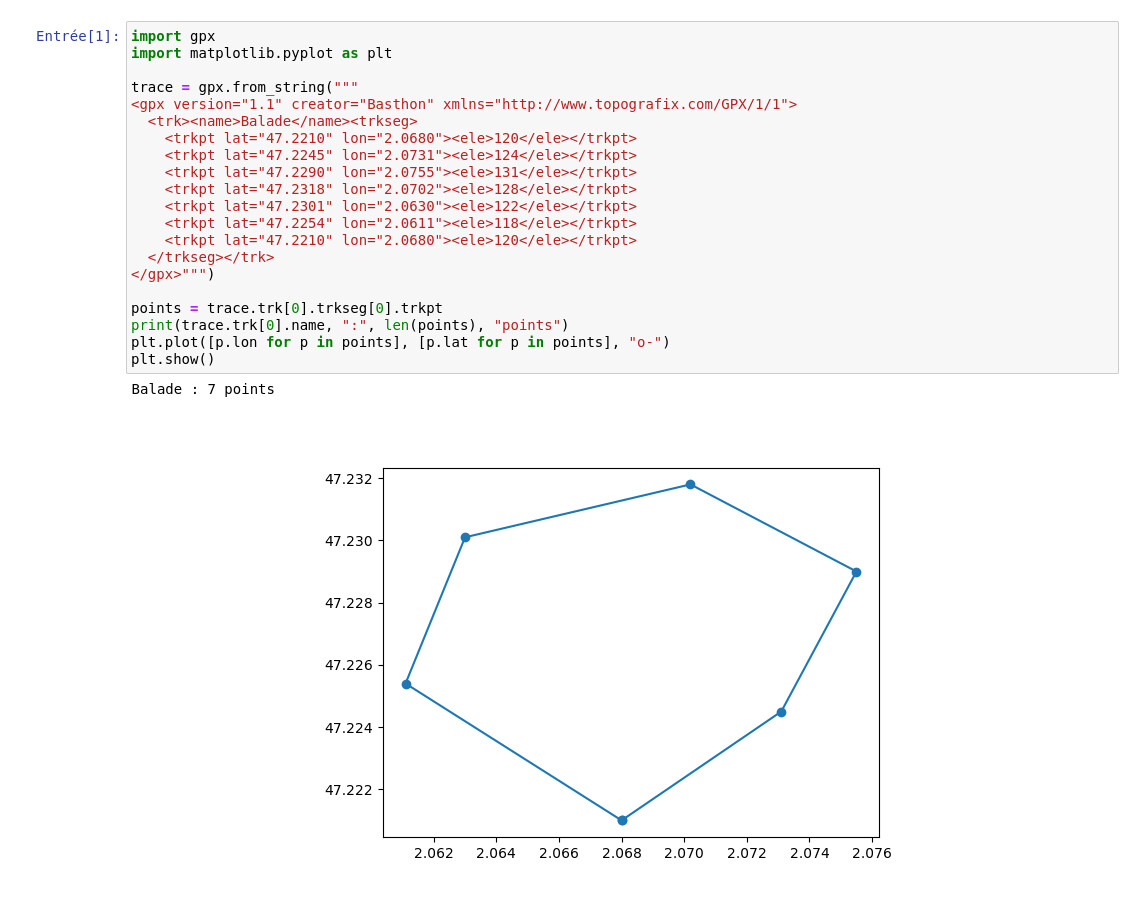
Task: Click the x-axis tick label "2.062"
Action: [433, 853]
